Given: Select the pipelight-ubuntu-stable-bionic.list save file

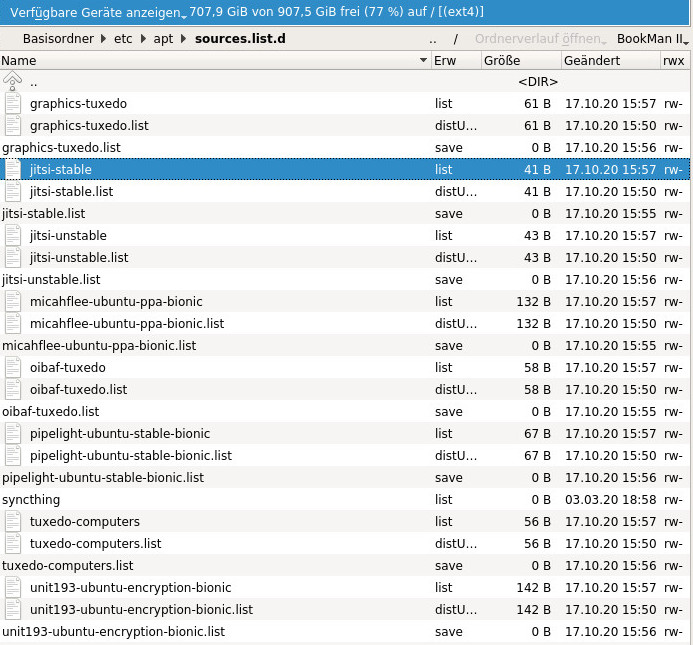Looking at the screenshot, I should click(345, 477).
